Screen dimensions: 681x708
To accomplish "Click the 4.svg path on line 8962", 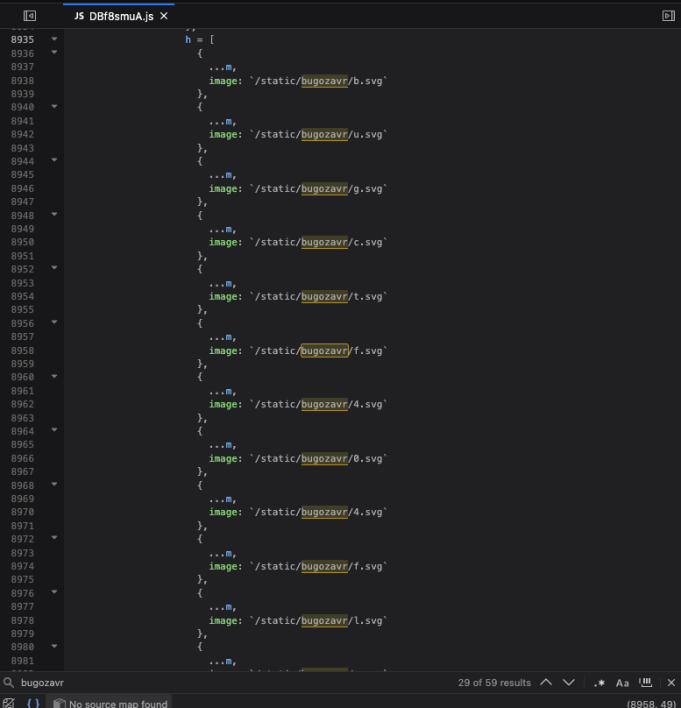I will point(318,405).
